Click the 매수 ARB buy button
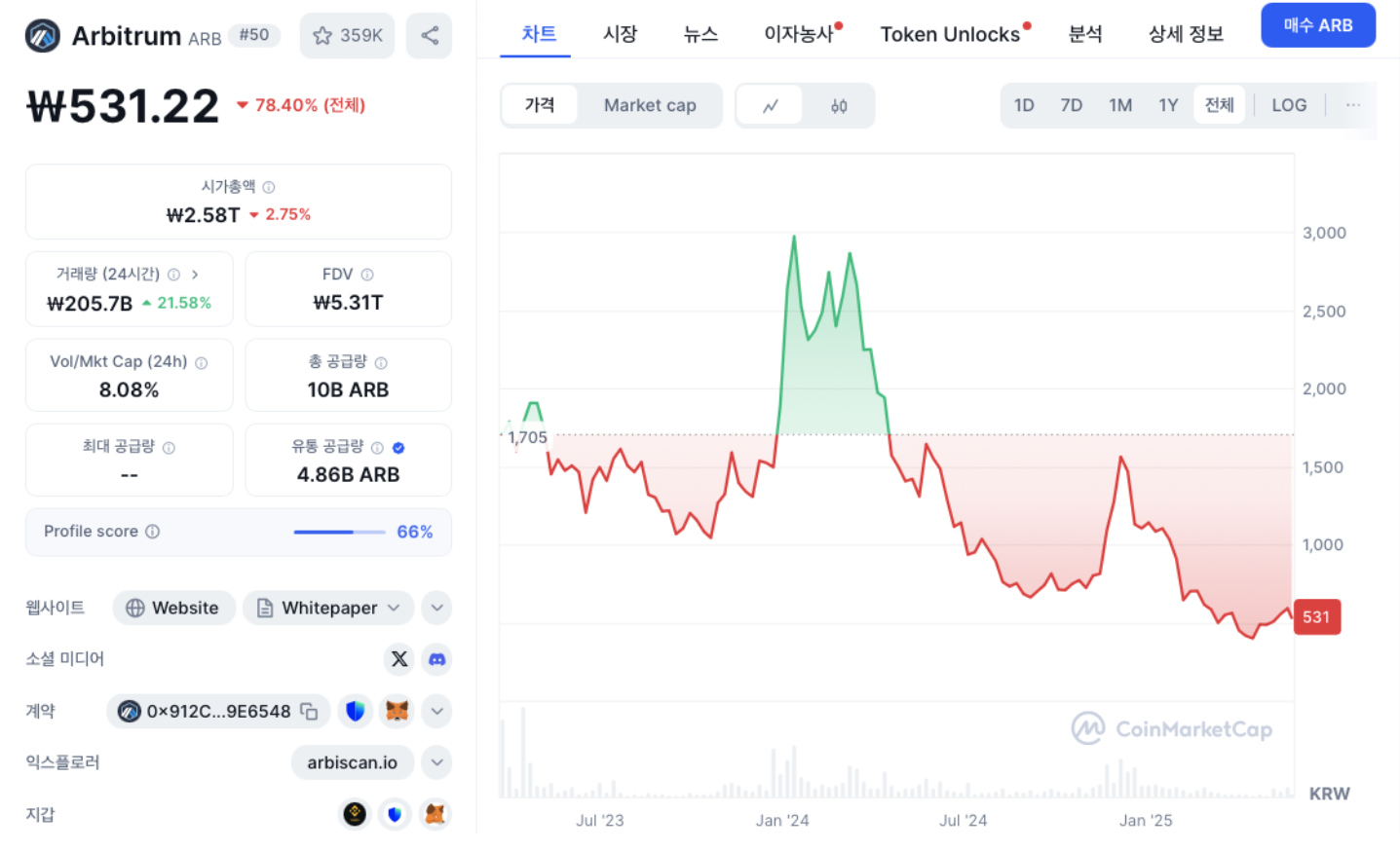This screenshot has width=1400, height=851. [1317, 25]
